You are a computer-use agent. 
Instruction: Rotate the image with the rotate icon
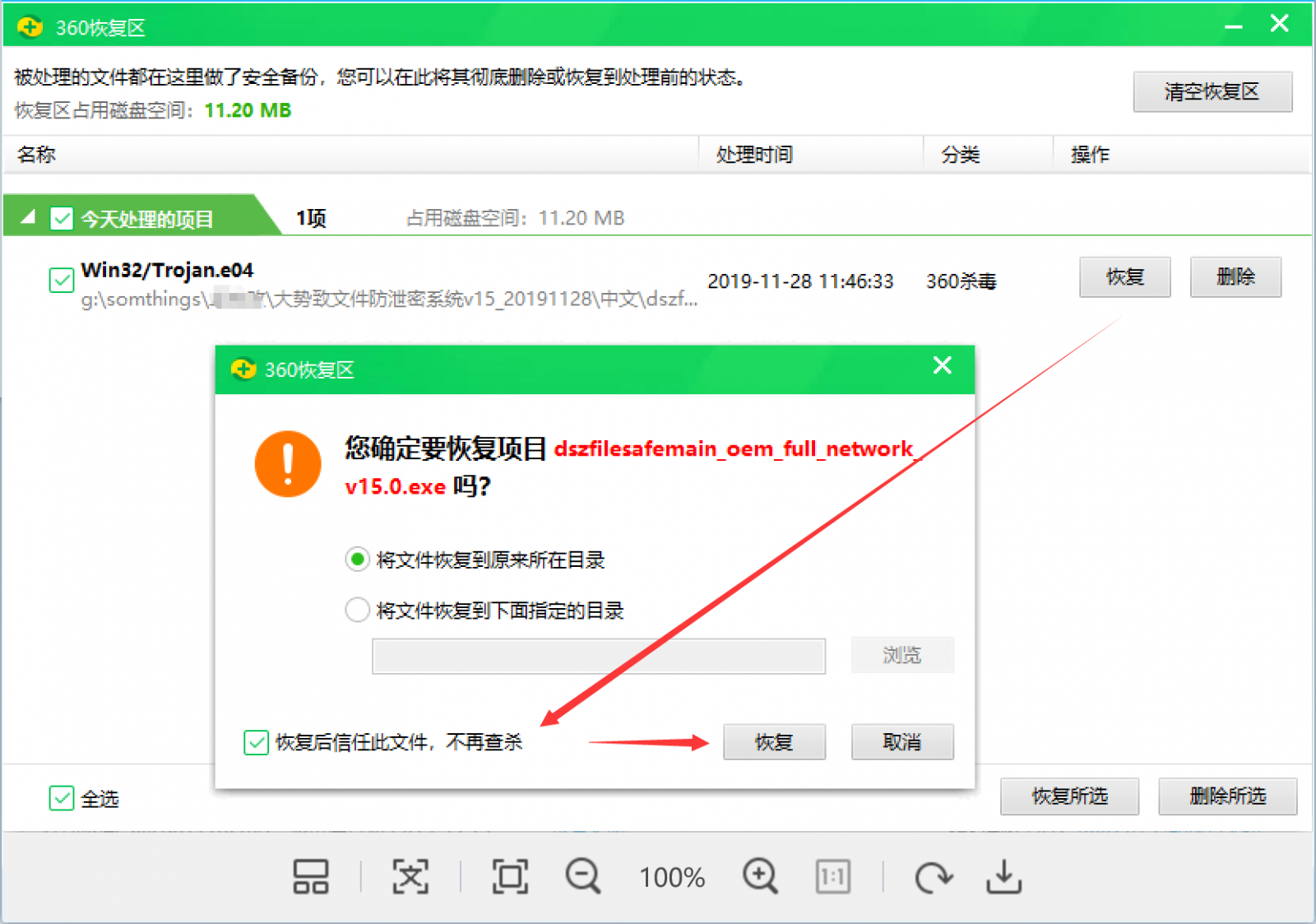click(933, 877)
